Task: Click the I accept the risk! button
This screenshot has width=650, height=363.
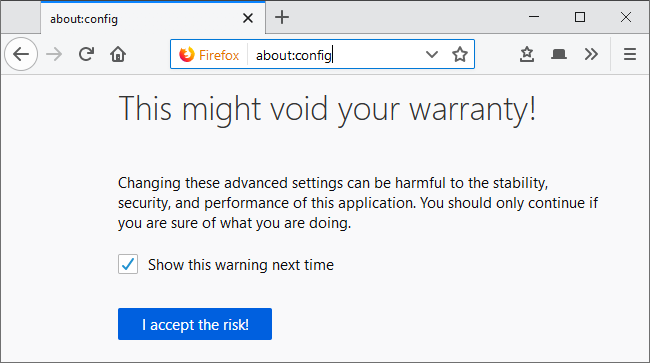Action: click(x=195, y=324)
